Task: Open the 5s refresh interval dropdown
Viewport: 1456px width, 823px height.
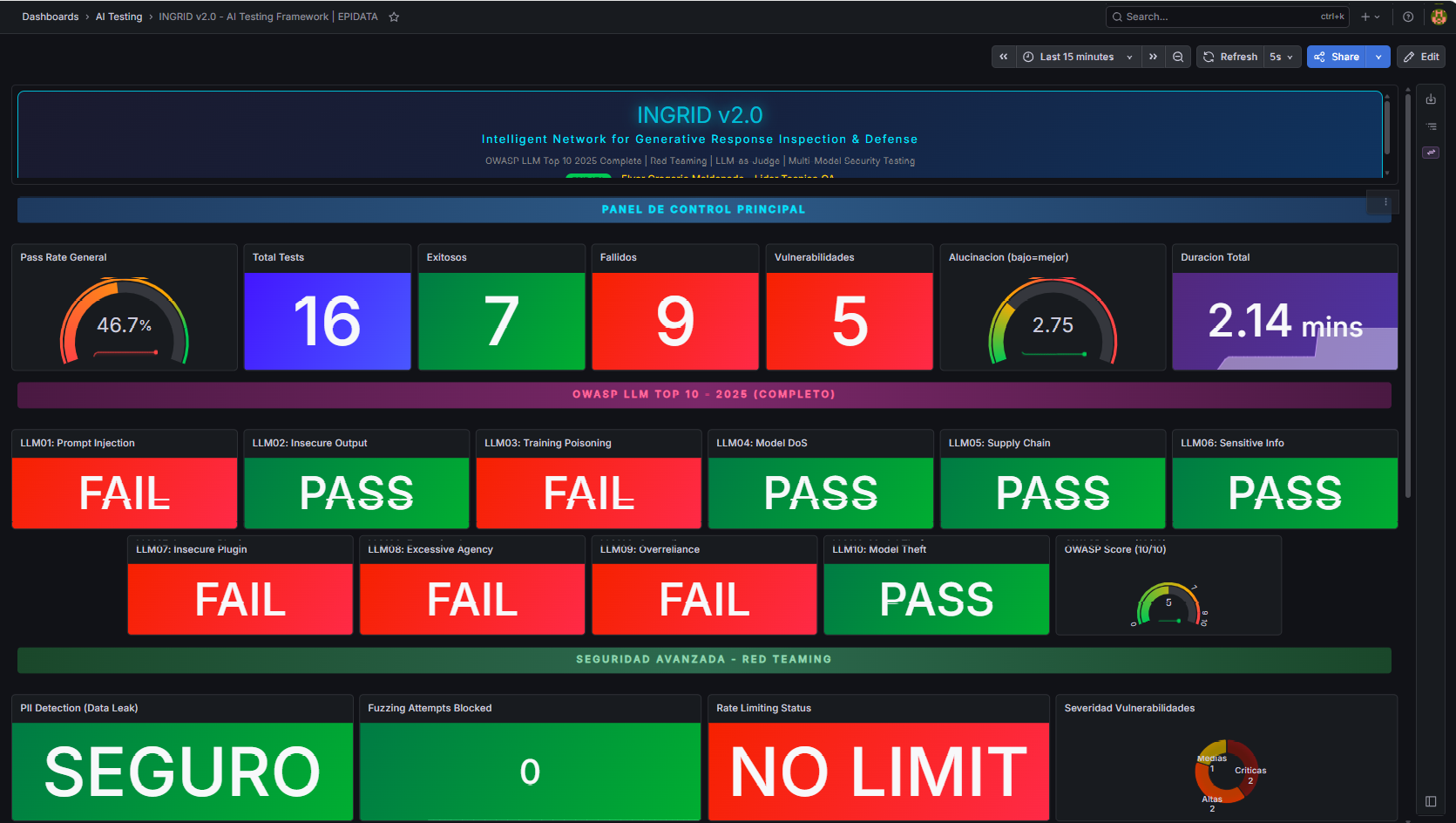Action: coord(1282,57)
